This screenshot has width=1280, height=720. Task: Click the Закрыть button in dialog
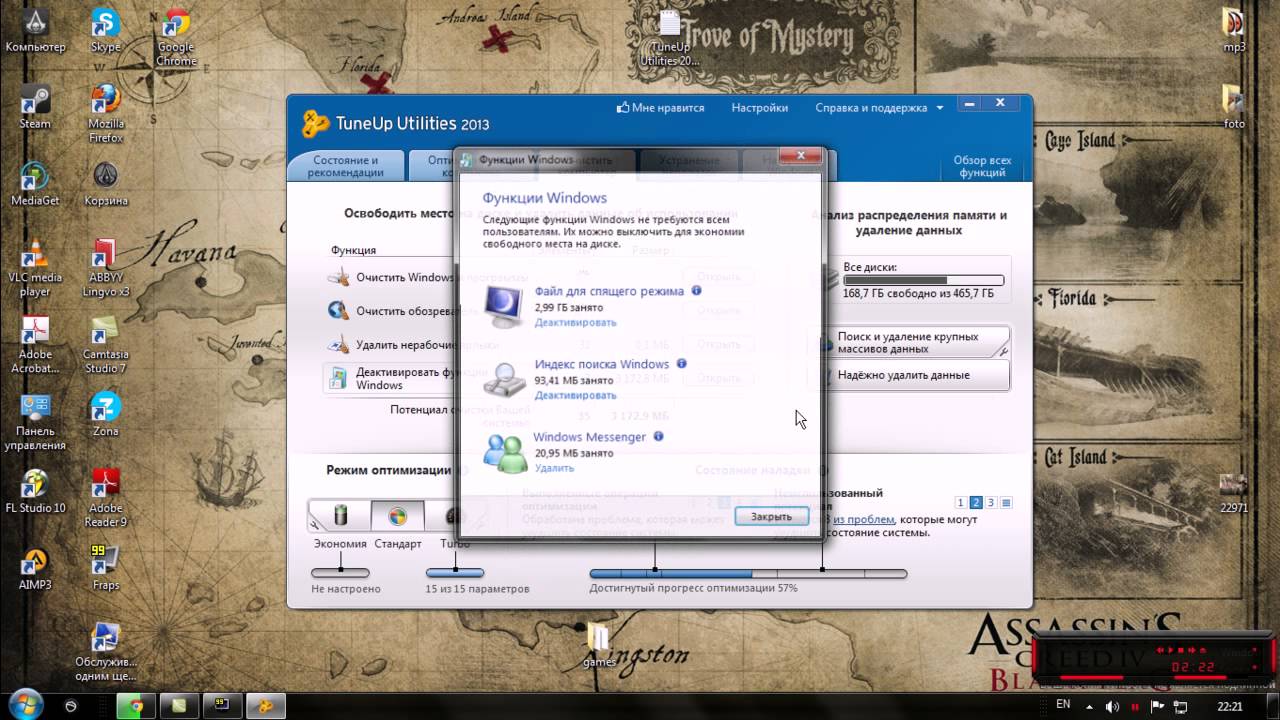point(771,516)
